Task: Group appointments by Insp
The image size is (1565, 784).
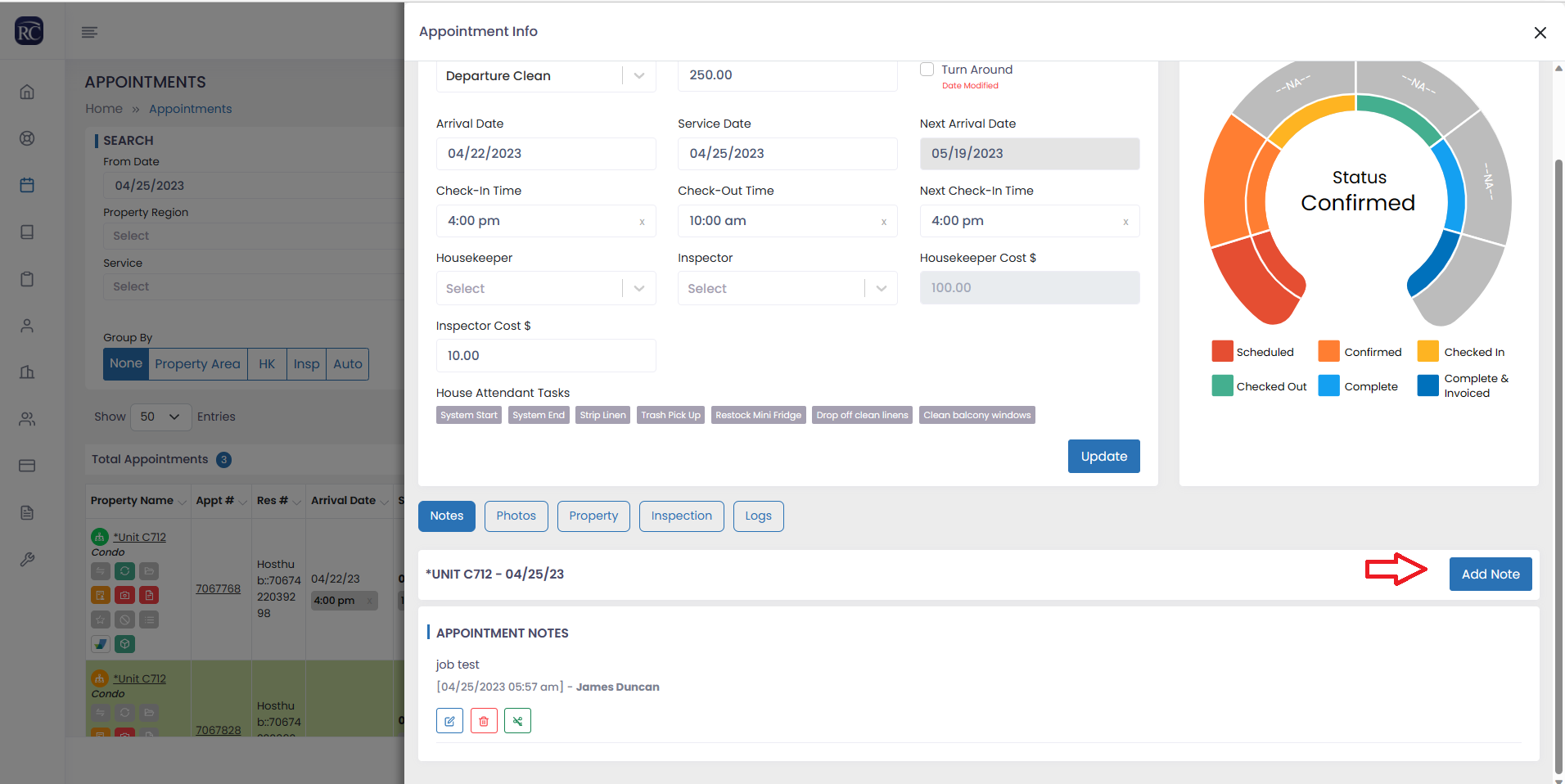Action: (307, 363)
